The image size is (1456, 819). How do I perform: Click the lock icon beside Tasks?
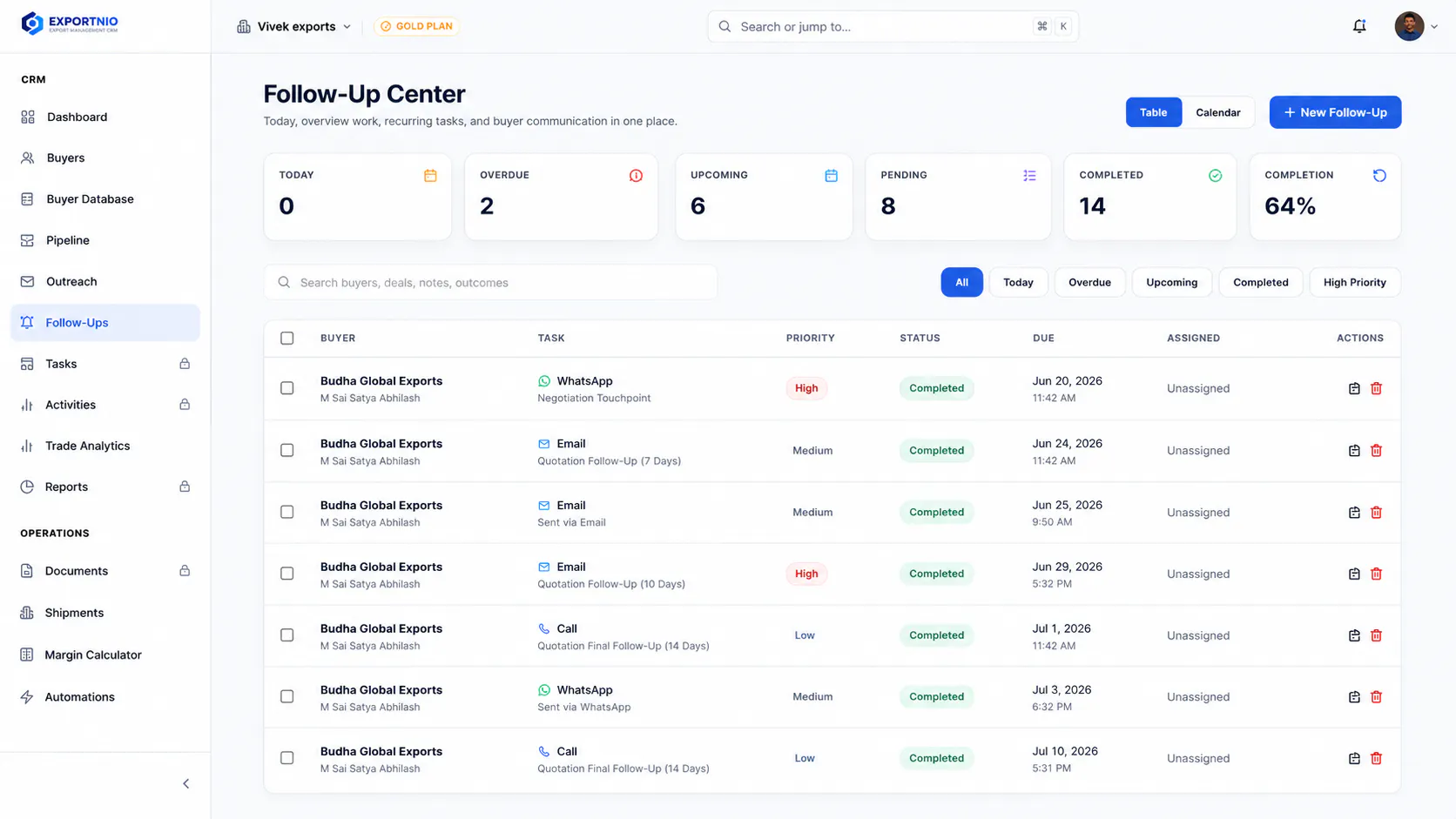185,364
